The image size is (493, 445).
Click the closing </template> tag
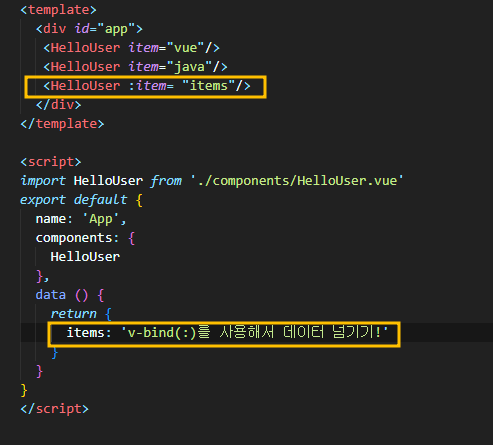(62, 124)
